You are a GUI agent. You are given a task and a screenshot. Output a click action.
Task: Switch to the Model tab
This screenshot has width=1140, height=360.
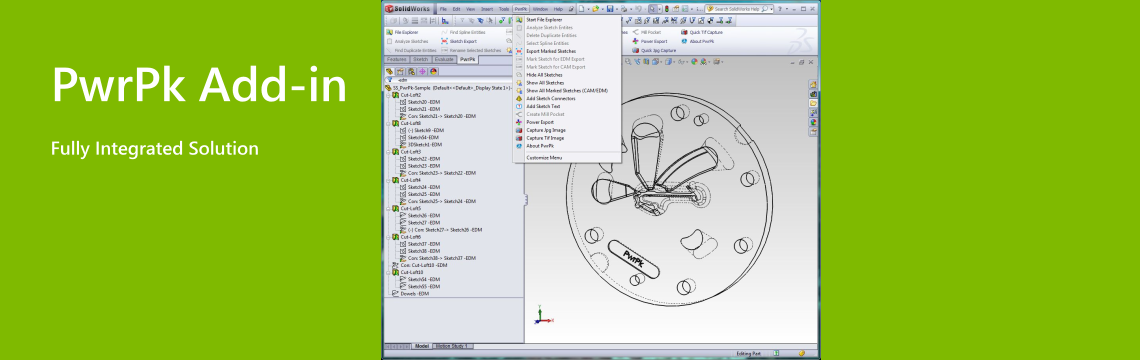pos(422,346)
